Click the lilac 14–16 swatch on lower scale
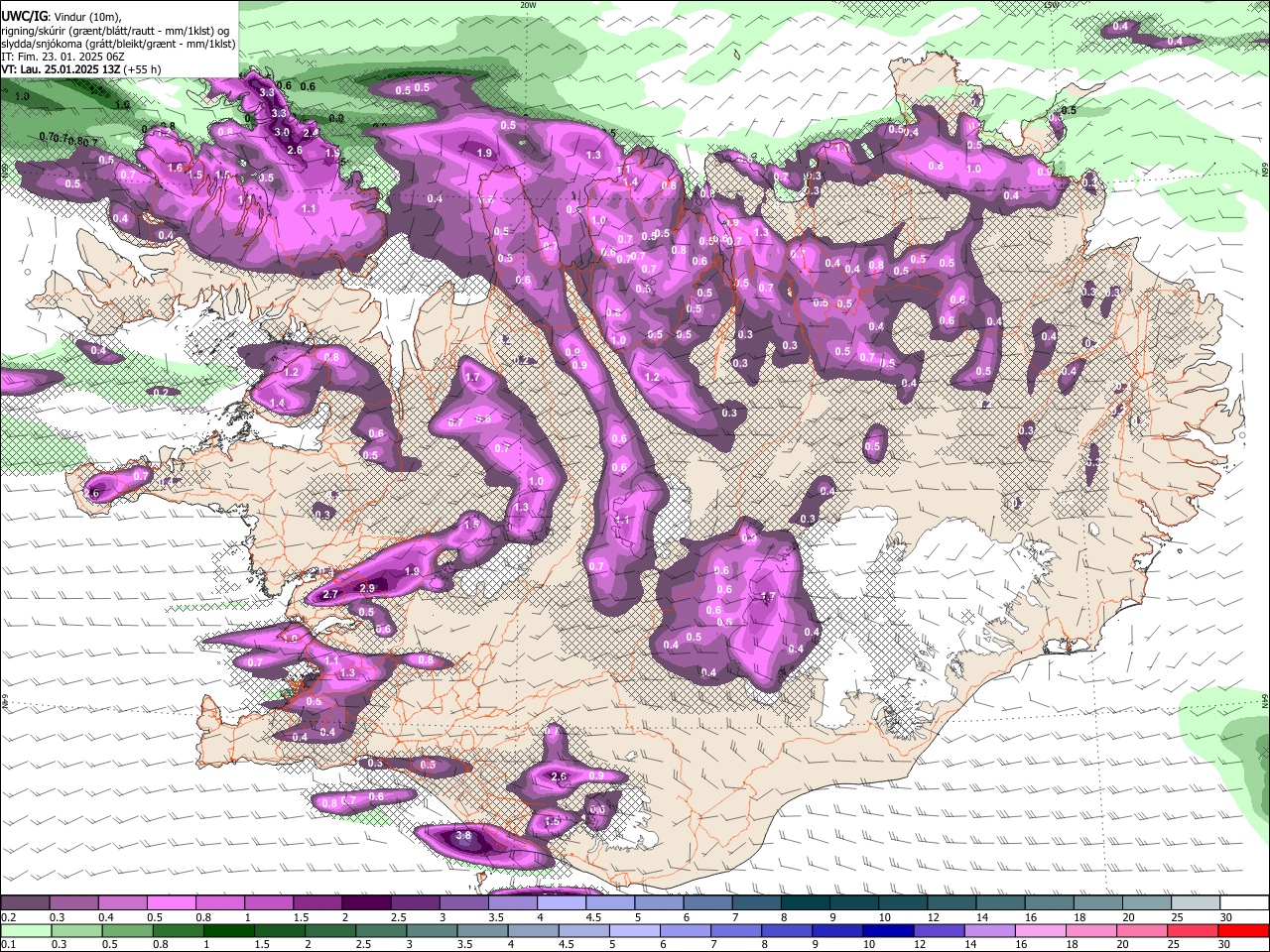 click(x=990, y=930)
